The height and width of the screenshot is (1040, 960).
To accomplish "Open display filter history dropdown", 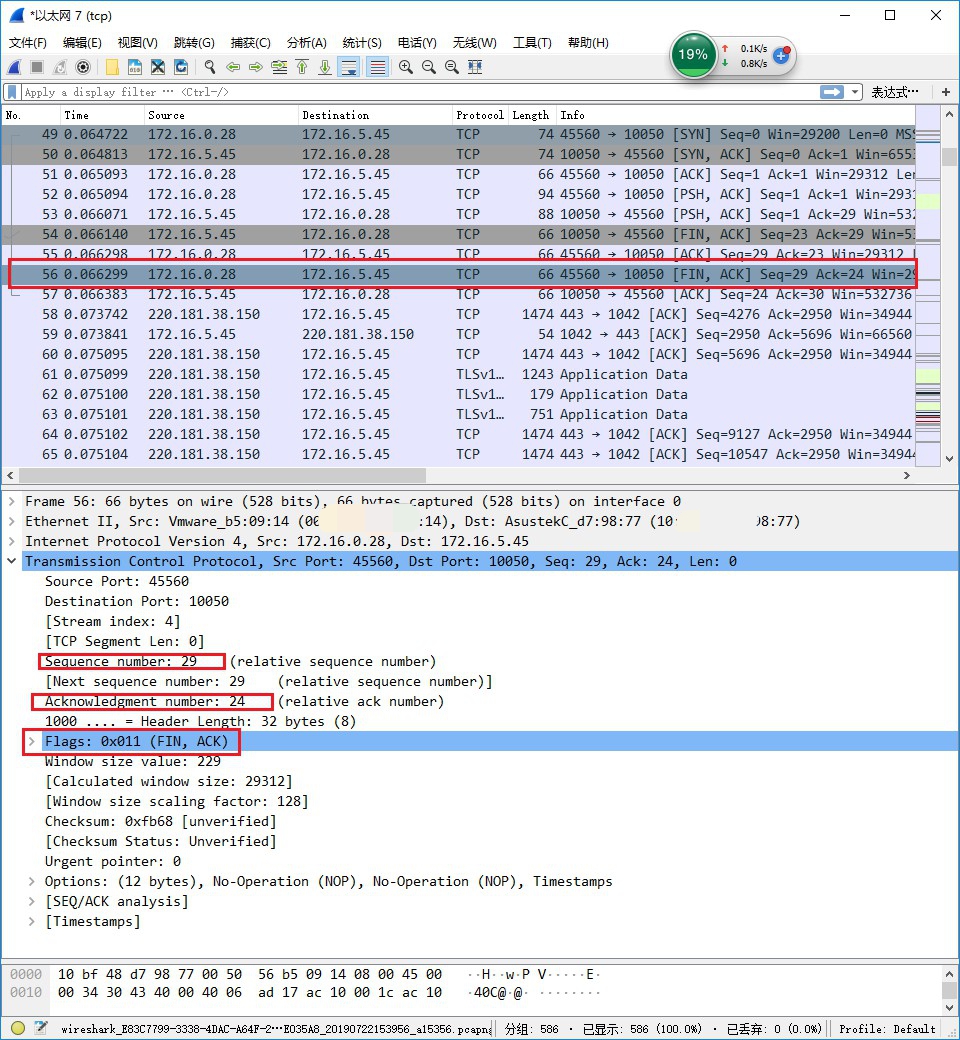I will pos(855,92).
